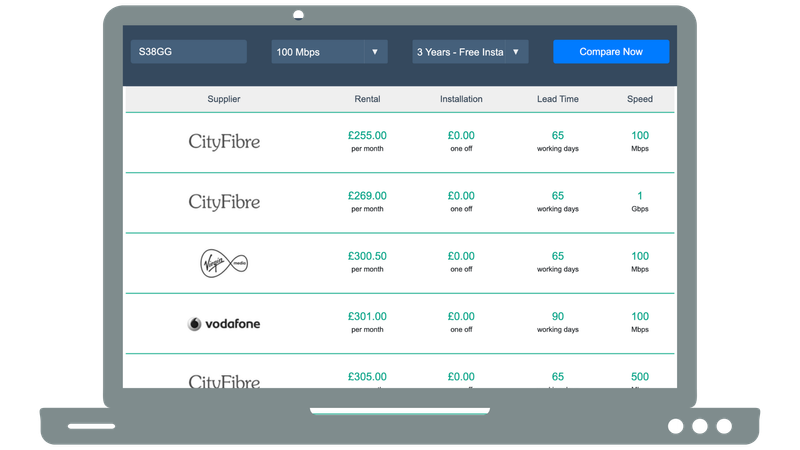Click the £300.50 Virgin Media rental price

pos(367,257)
